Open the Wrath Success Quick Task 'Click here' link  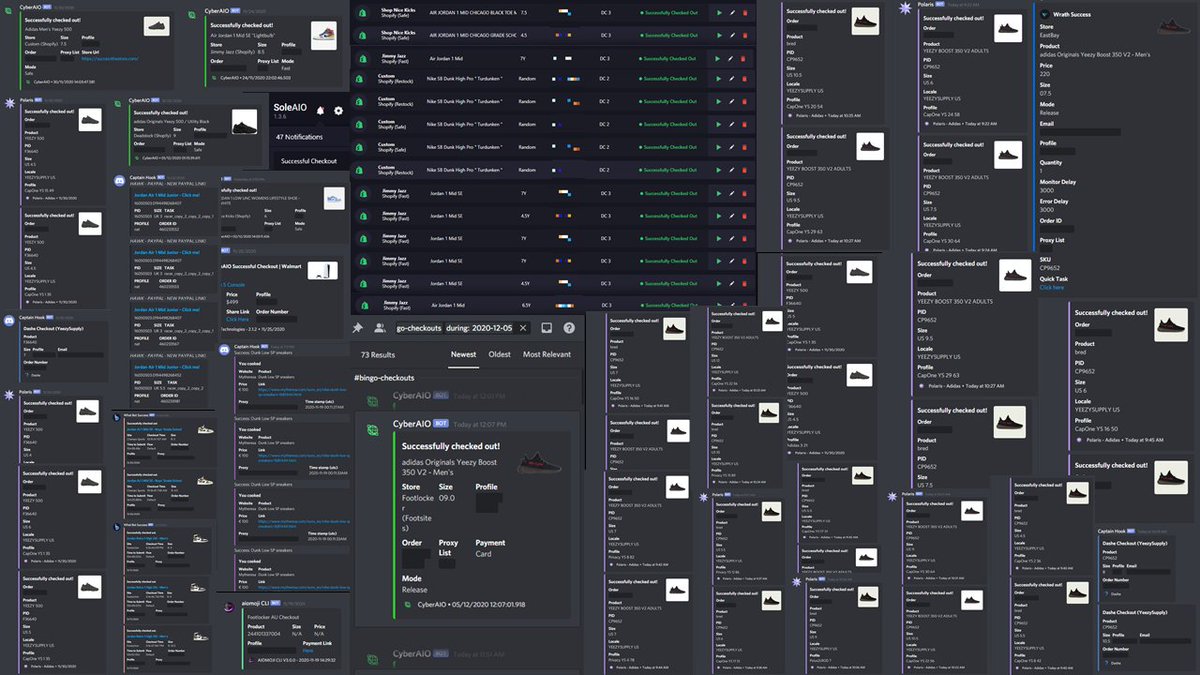click(x=1052, y=287)
